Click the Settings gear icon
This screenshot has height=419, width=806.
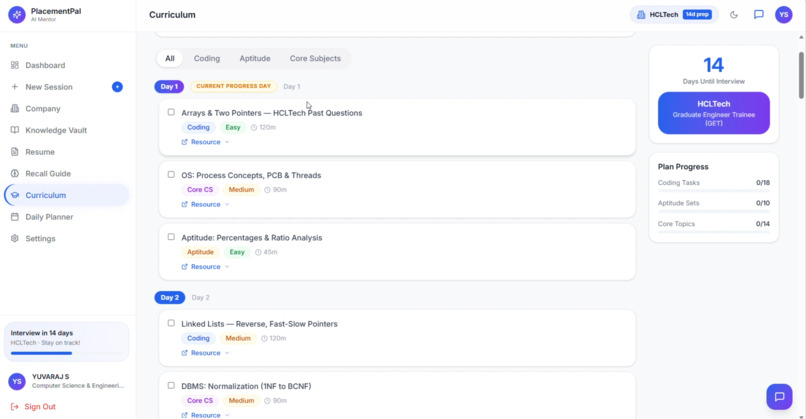[x=15, y=239]
